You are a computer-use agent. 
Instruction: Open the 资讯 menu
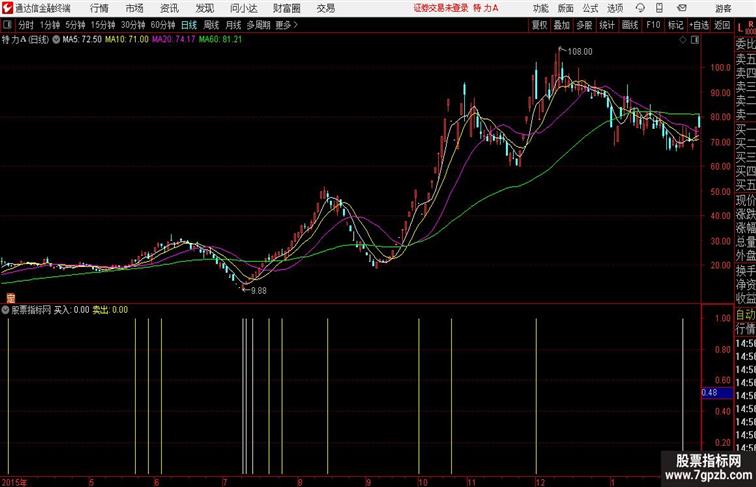[169, 8]
